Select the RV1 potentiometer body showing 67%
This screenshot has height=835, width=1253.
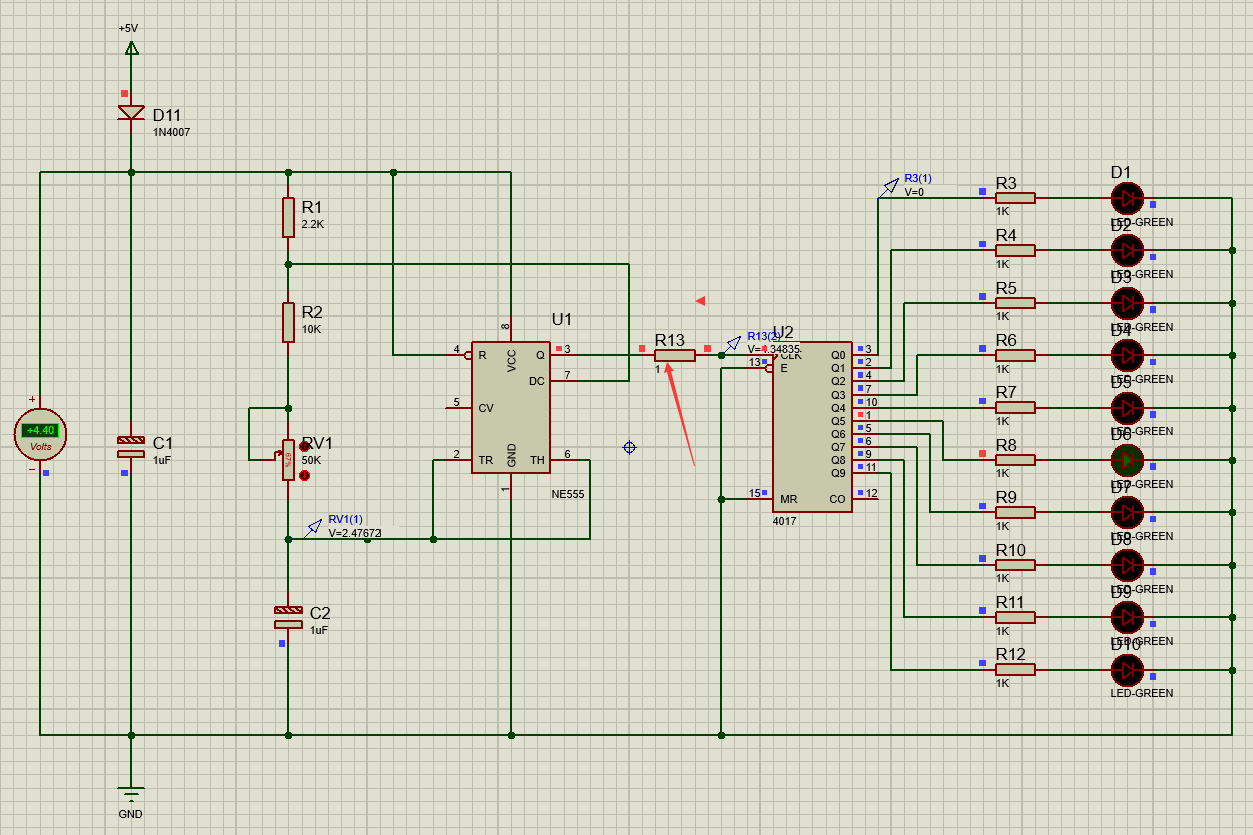click(288, 459)
